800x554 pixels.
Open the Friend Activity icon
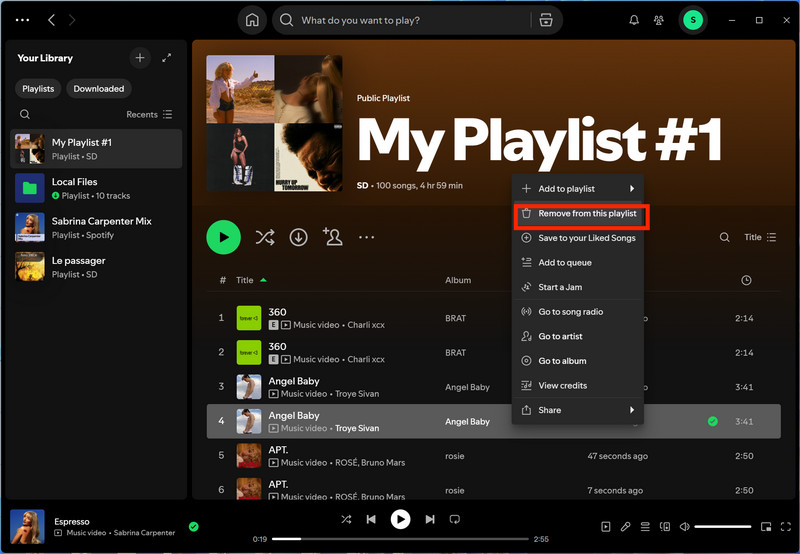point(659,20)
